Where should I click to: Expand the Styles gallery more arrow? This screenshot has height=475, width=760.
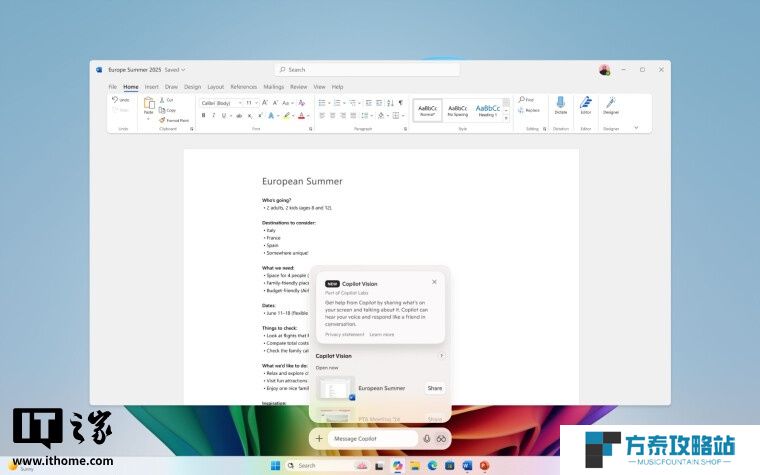pyautogui.click(x=506, y=118)
